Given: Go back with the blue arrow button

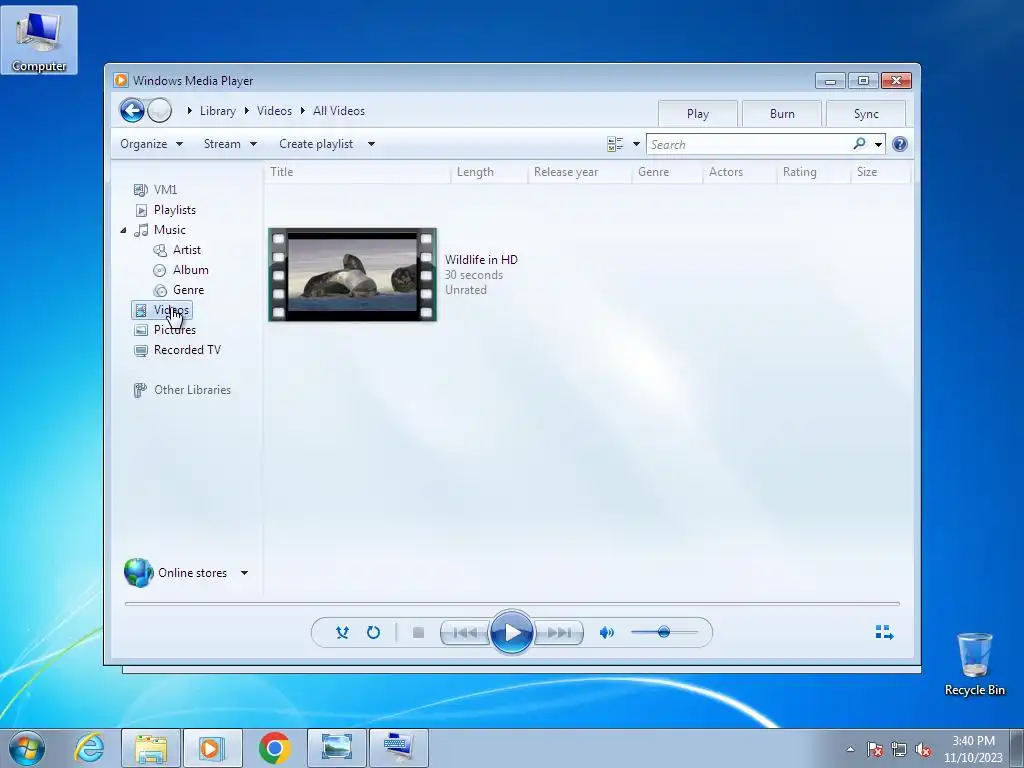Looking at the screenshot, I should click(x=132, y=110).
